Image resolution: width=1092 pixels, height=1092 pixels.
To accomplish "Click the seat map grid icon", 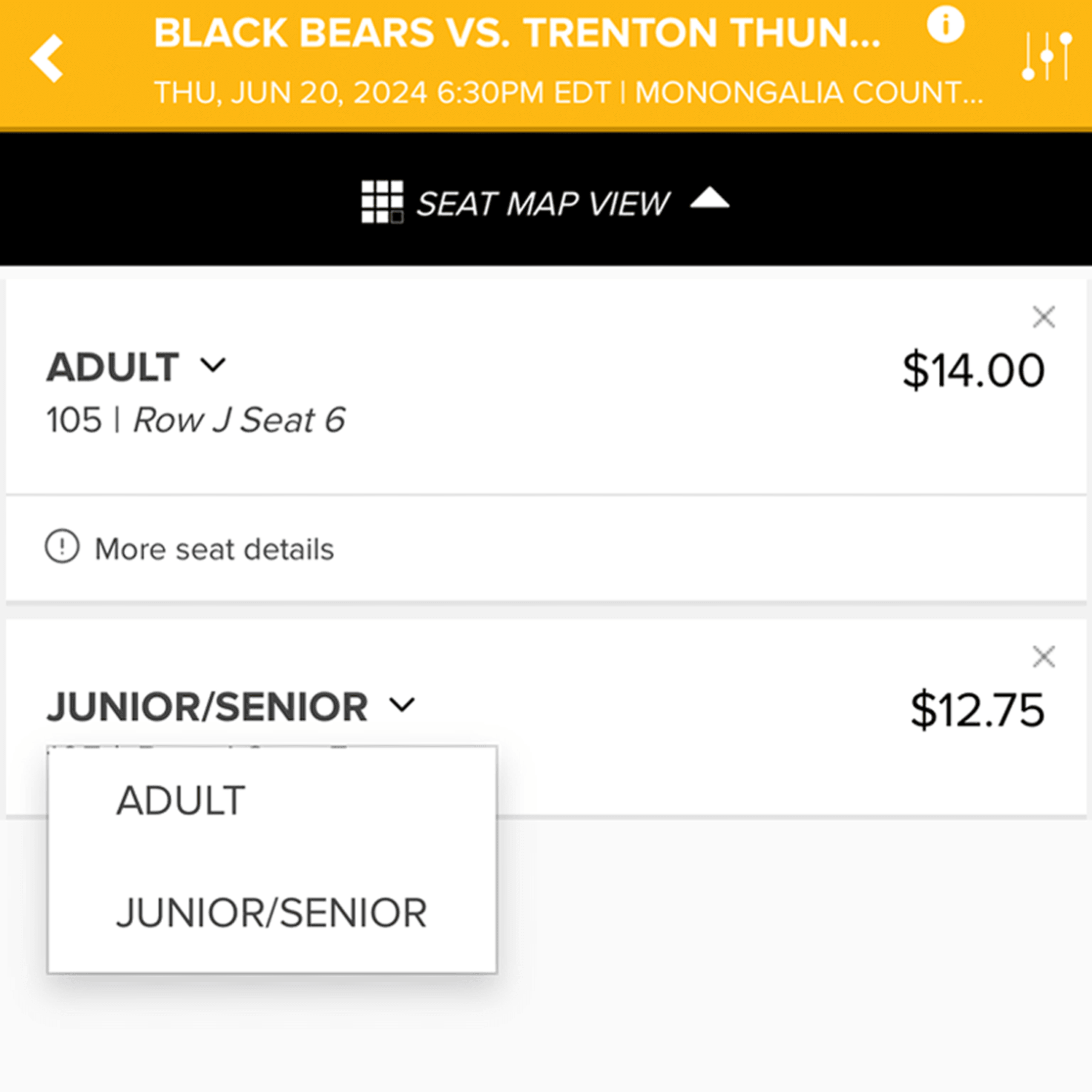I will pyautogui.click(x=382, y=202).
